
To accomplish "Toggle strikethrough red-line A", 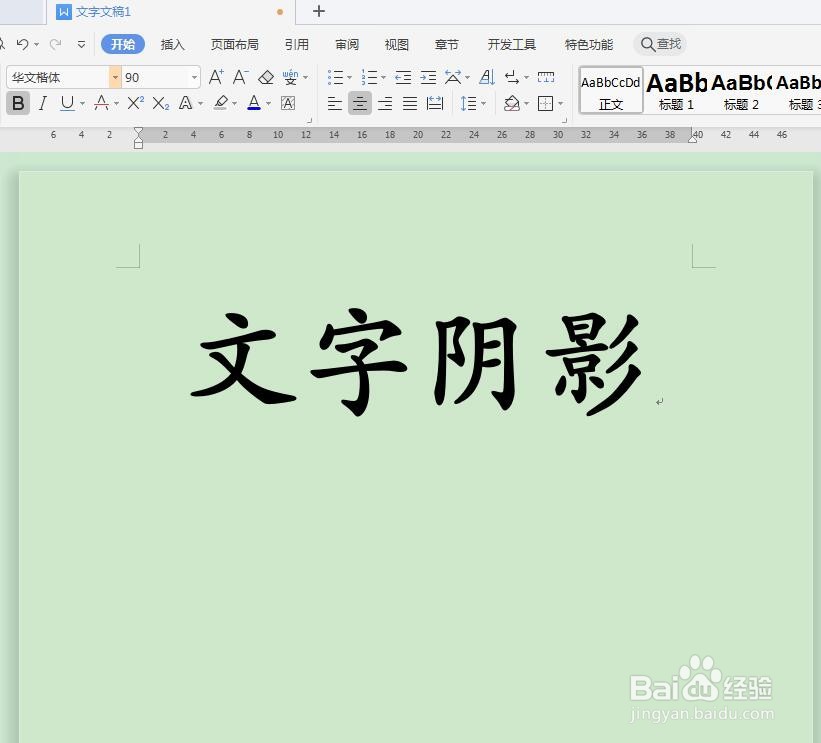I will click(x=102, y=103).
